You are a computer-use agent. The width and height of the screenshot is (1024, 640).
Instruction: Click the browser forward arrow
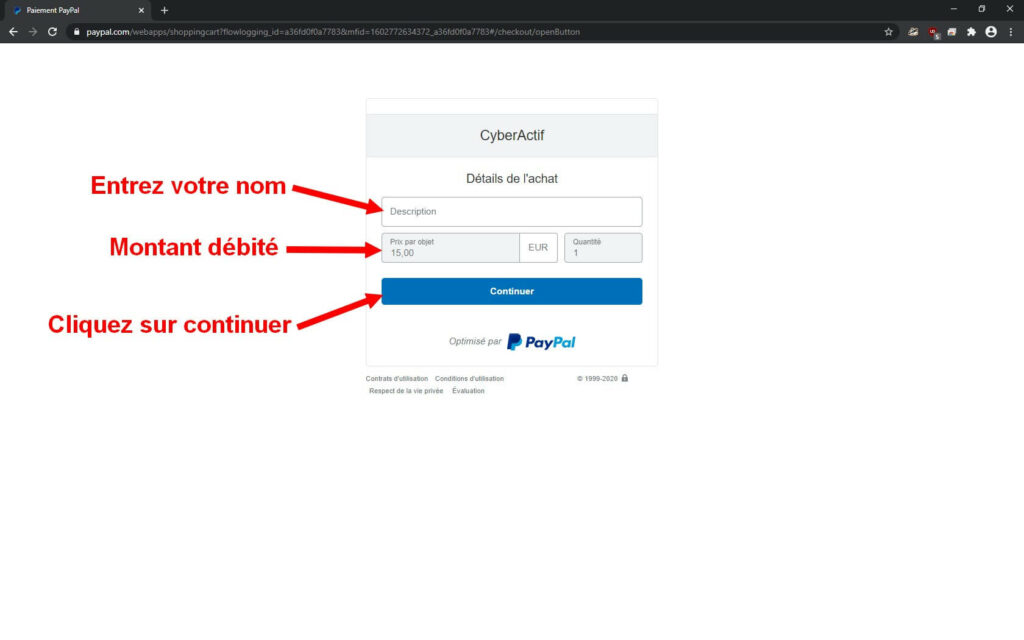click(33, 31)
